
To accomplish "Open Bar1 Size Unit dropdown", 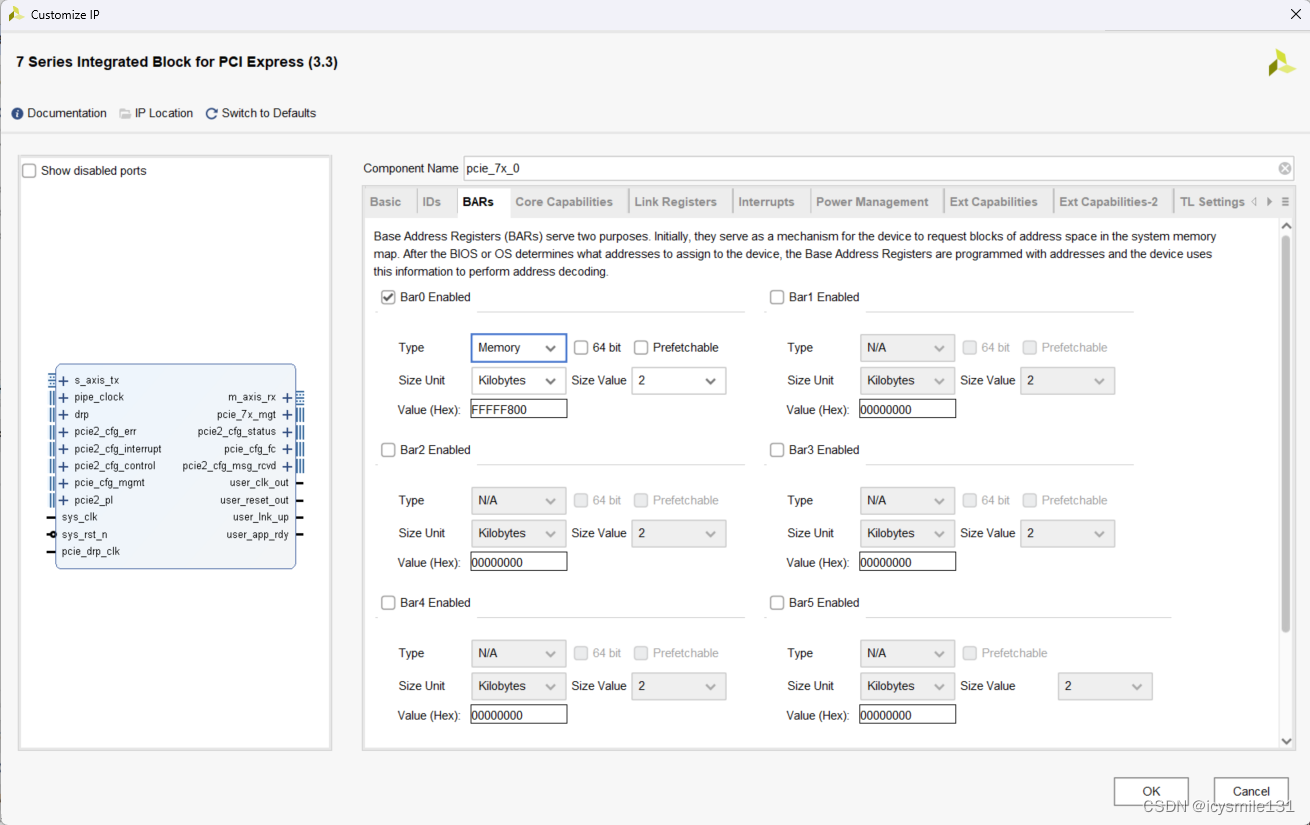I will point(907,381).
